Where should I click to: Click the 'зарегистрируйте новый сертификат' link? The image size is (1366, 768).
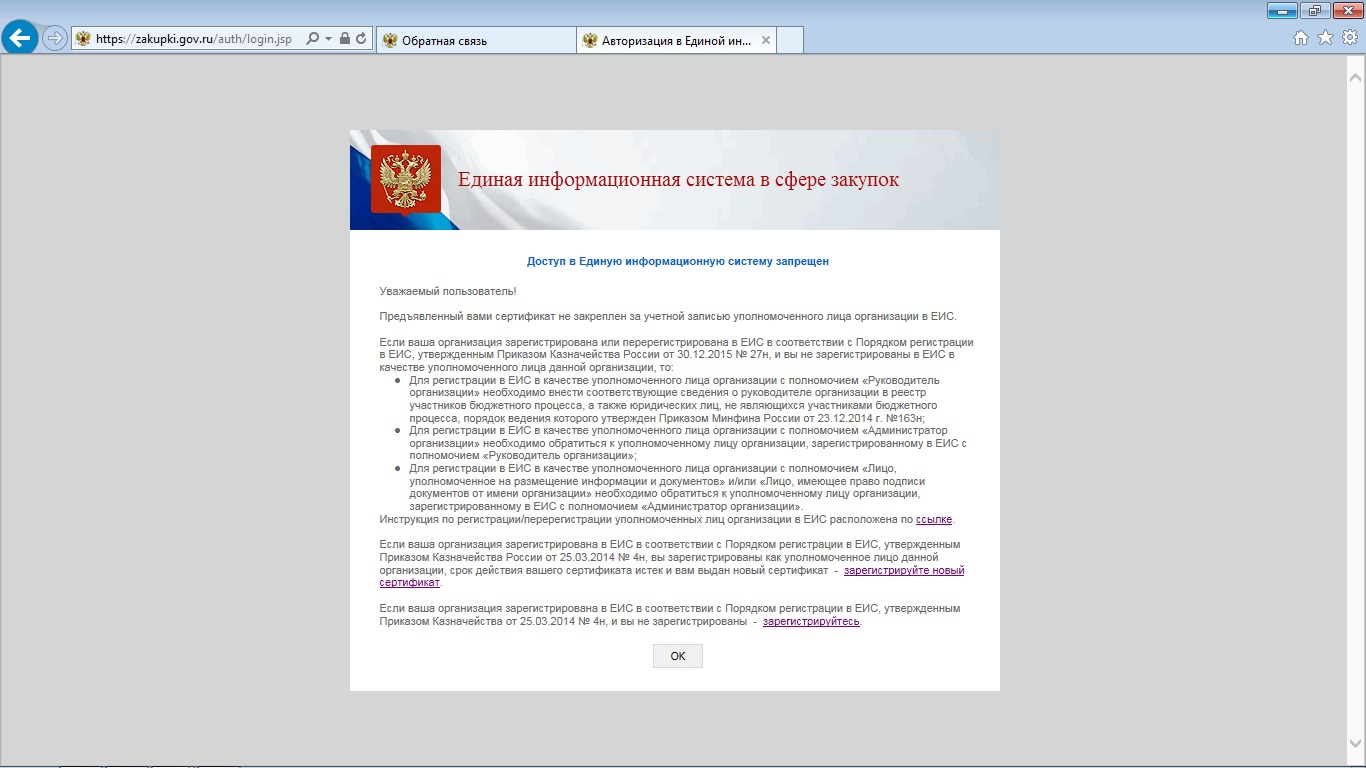(904, 571)
